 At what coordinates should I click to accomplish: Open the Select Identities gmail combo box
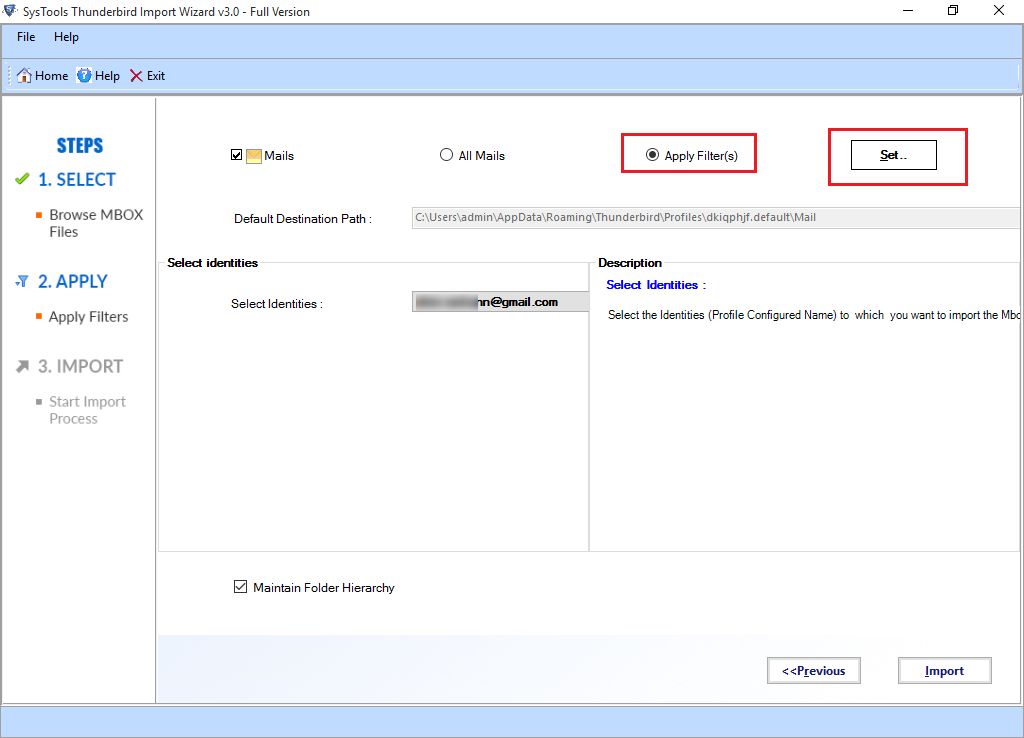coord(500,302)
